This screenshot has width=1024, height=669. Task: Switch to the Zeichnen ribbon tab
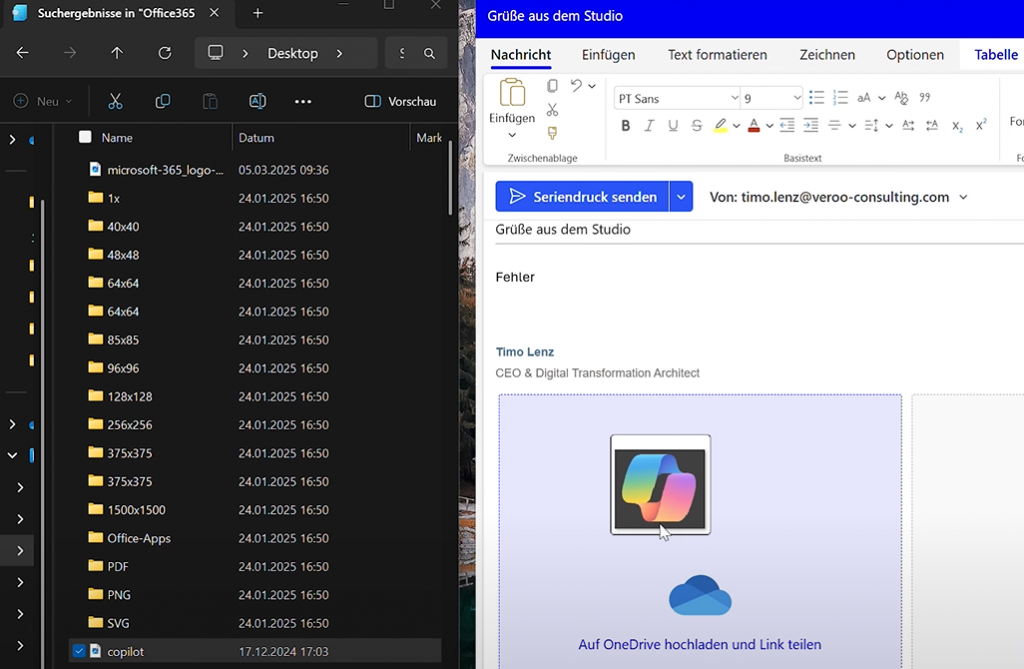point(827,55)
